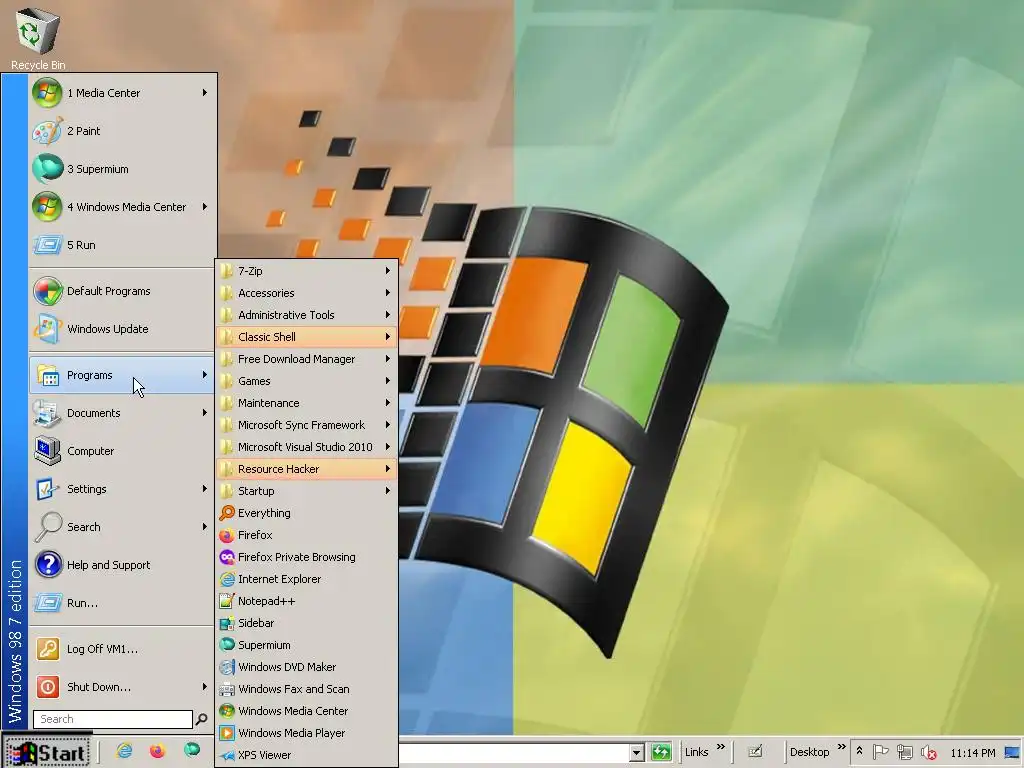Click the start menu Search input field

[113, 719]
